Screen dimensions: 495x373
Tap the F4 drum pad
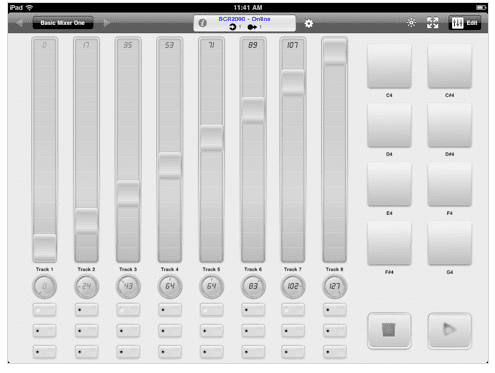pos(450,184)
